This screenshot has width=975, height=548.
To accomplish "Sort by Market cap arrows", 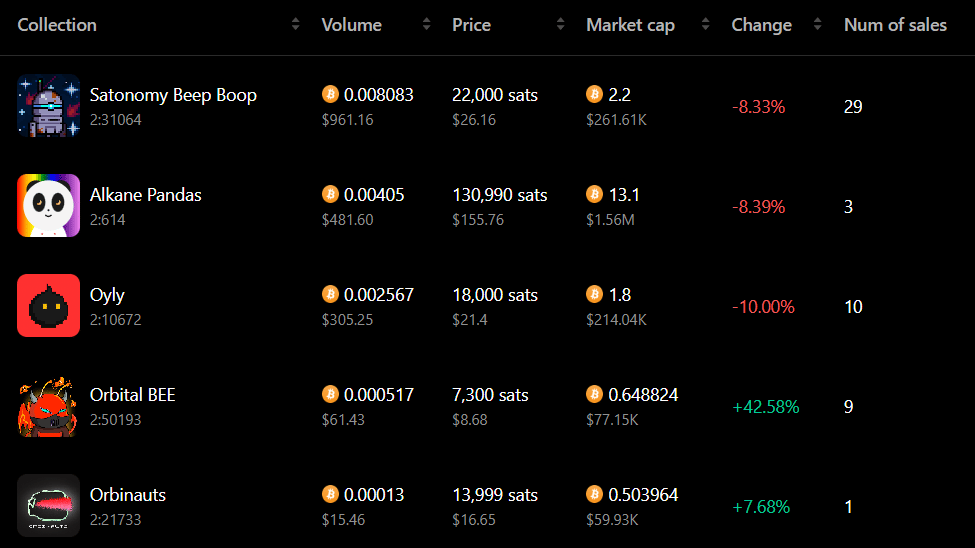I will [x=705, y=24].
